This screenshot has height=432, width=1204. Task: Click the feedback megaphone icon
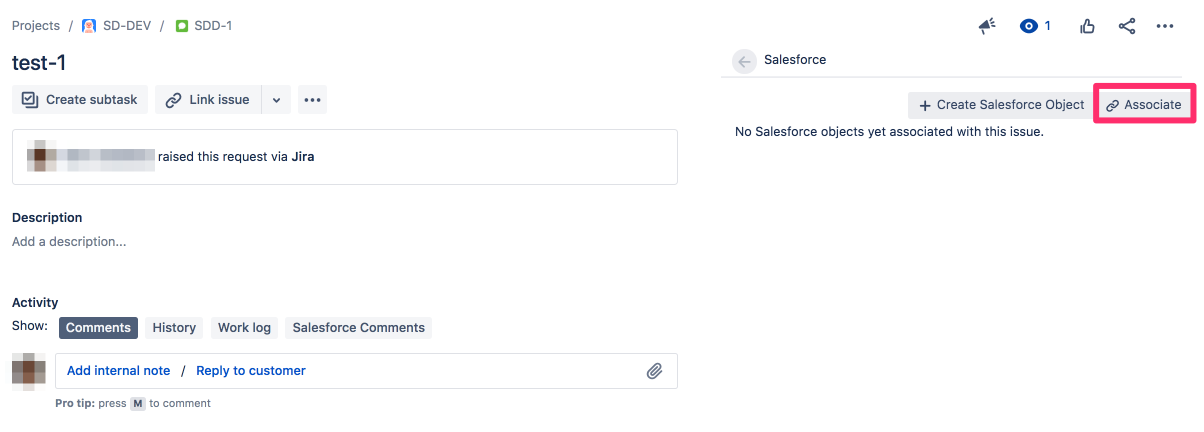tap(987, 26)
